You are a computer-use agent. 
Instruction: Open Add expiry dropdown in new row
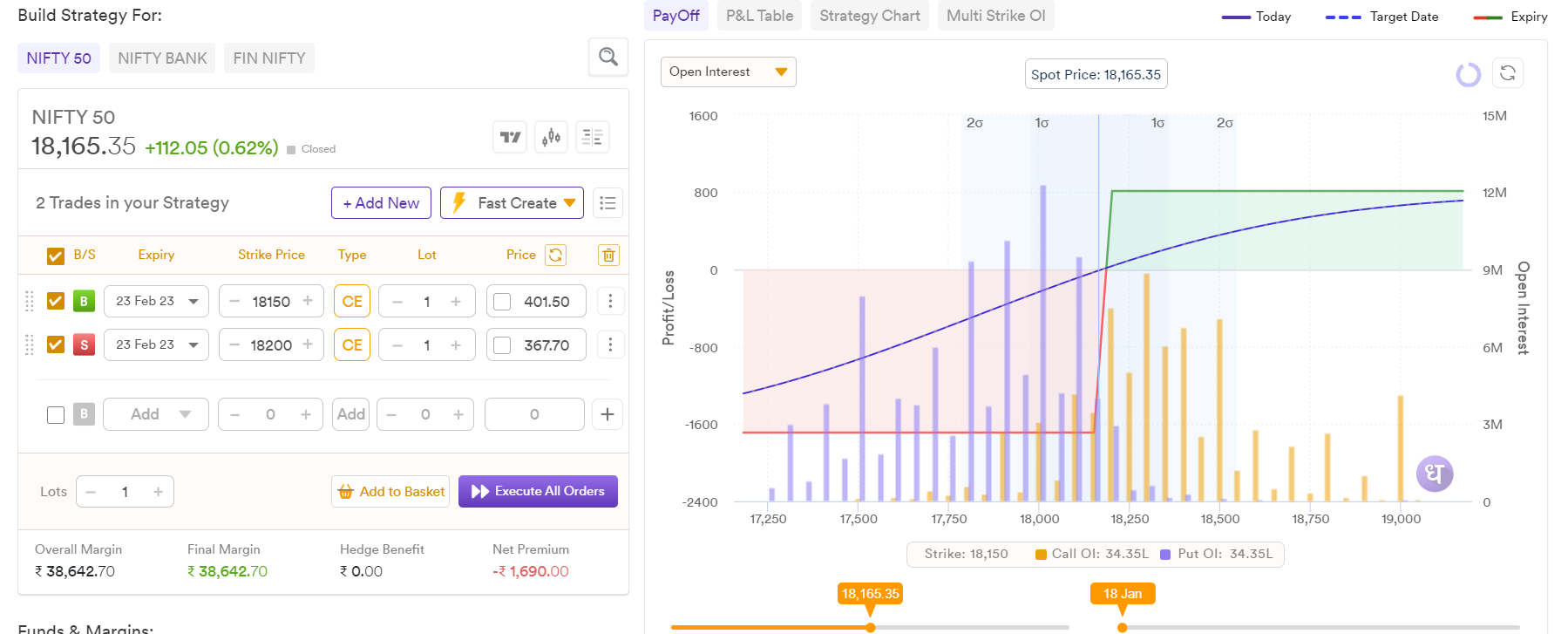click(156, 414)
